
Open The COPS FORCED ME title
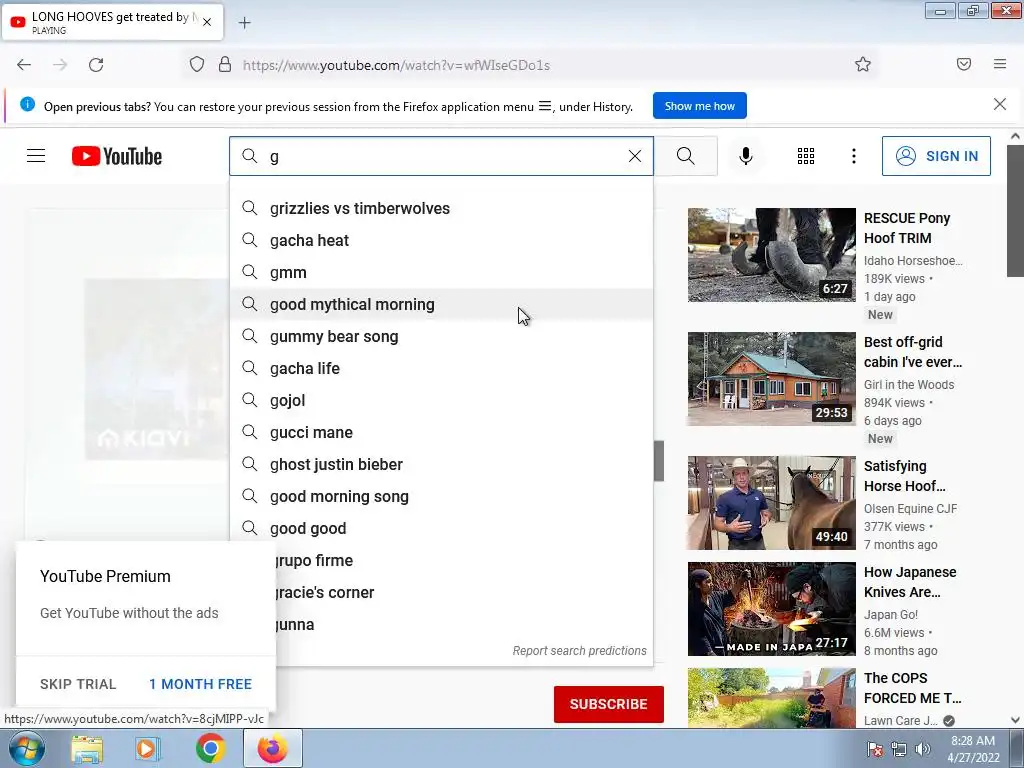912,688
